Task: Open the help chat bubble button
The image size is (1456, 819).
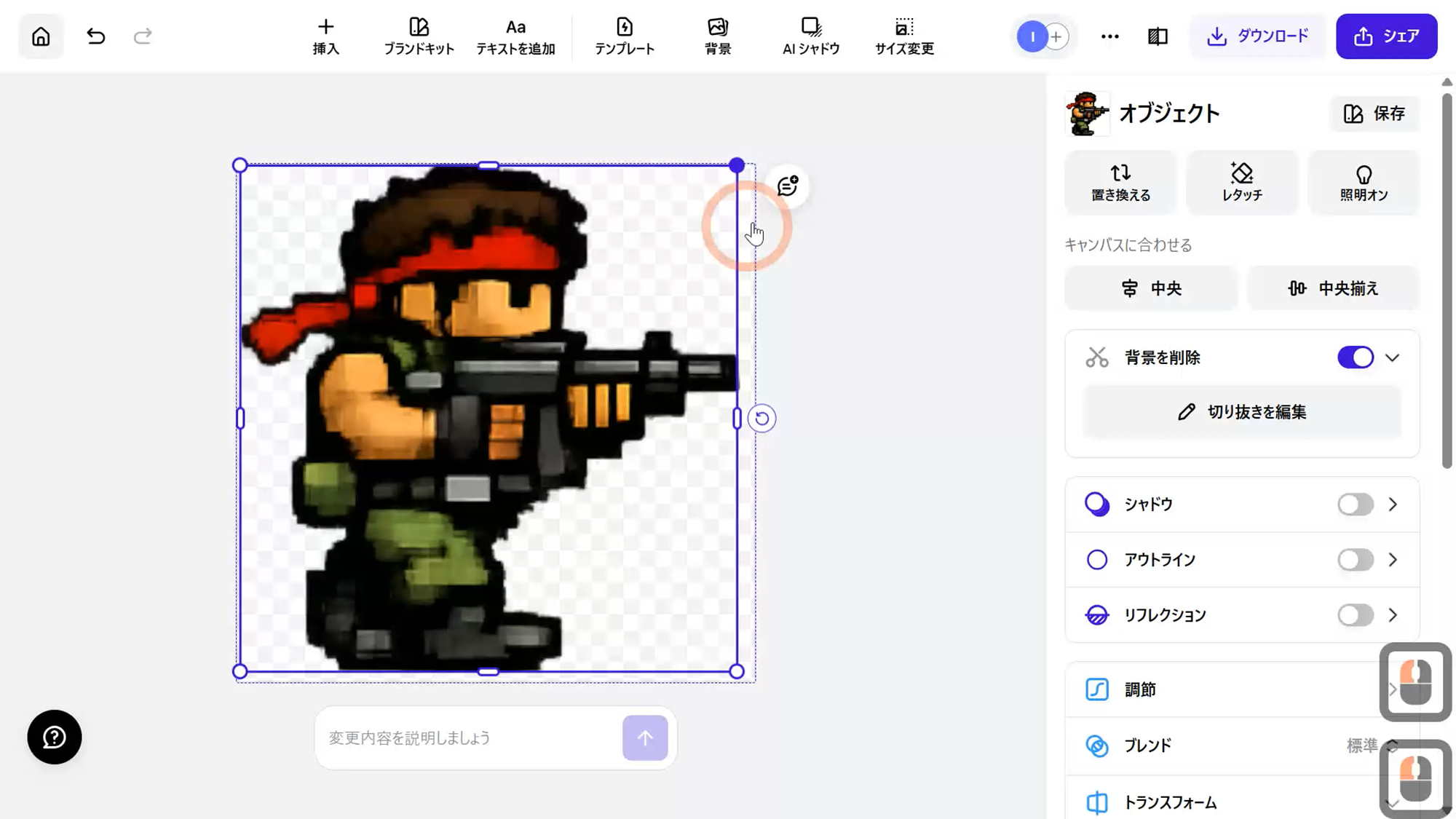Action: coord(55,737)
